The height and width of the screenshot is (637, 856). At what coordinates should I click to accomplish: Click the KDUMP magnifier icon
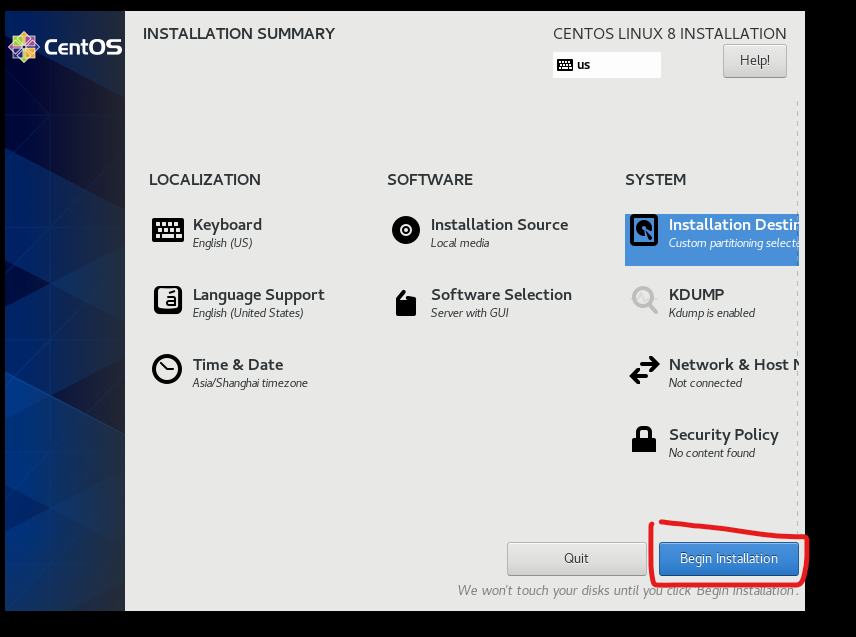pos(644,300)
